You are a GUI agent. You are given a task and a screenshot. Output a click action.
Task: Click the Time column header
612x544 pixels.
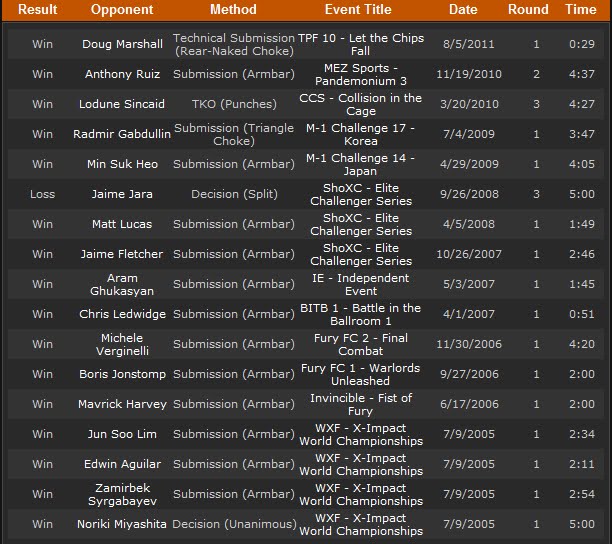pos(581,9)
